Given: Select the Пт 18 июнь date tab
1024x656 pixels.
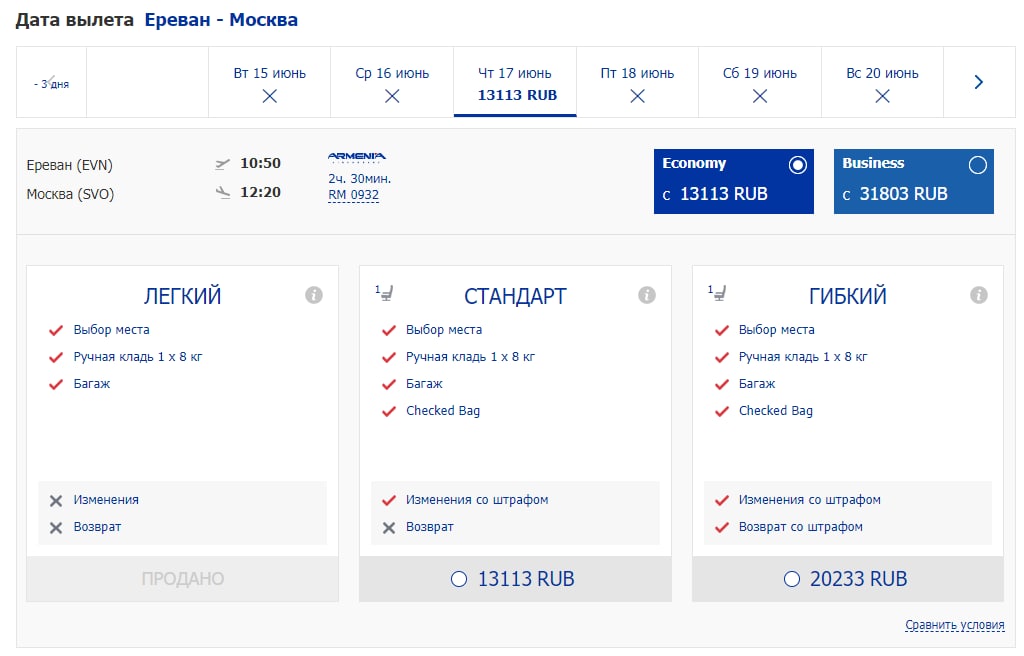Looking at the screenshot, I should click(x=637, y=83).
